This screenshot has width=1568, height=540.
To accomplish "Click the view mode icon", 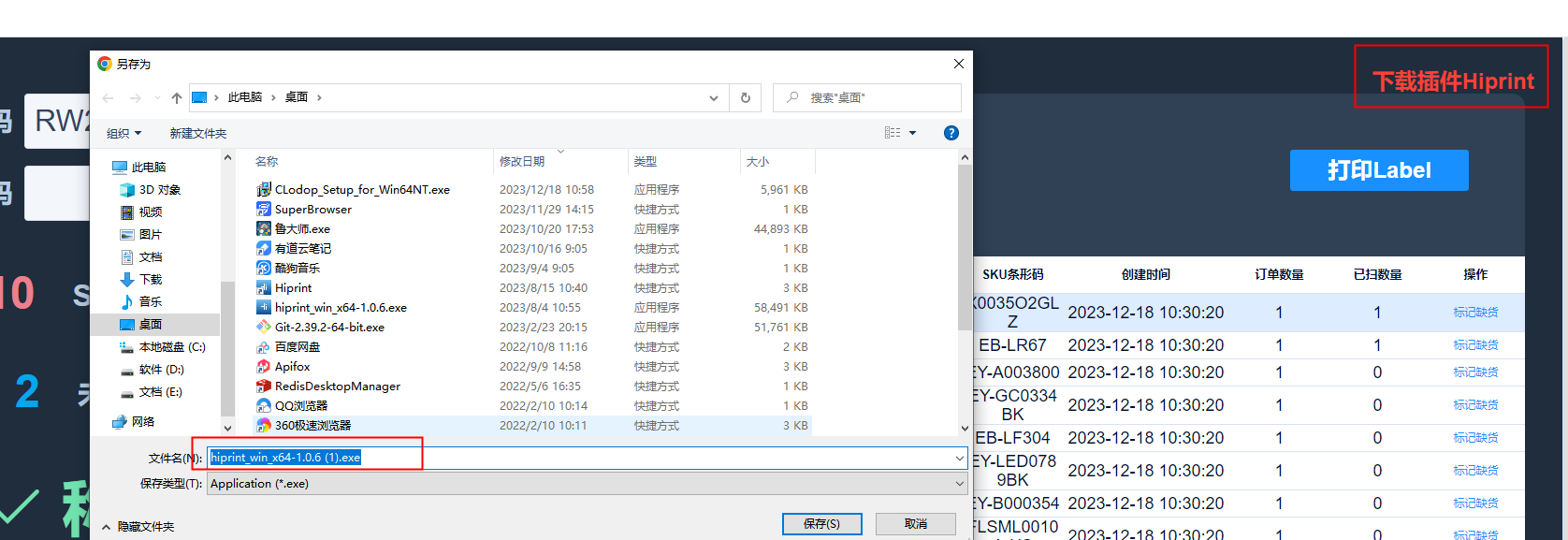I will tap(893, 133).
